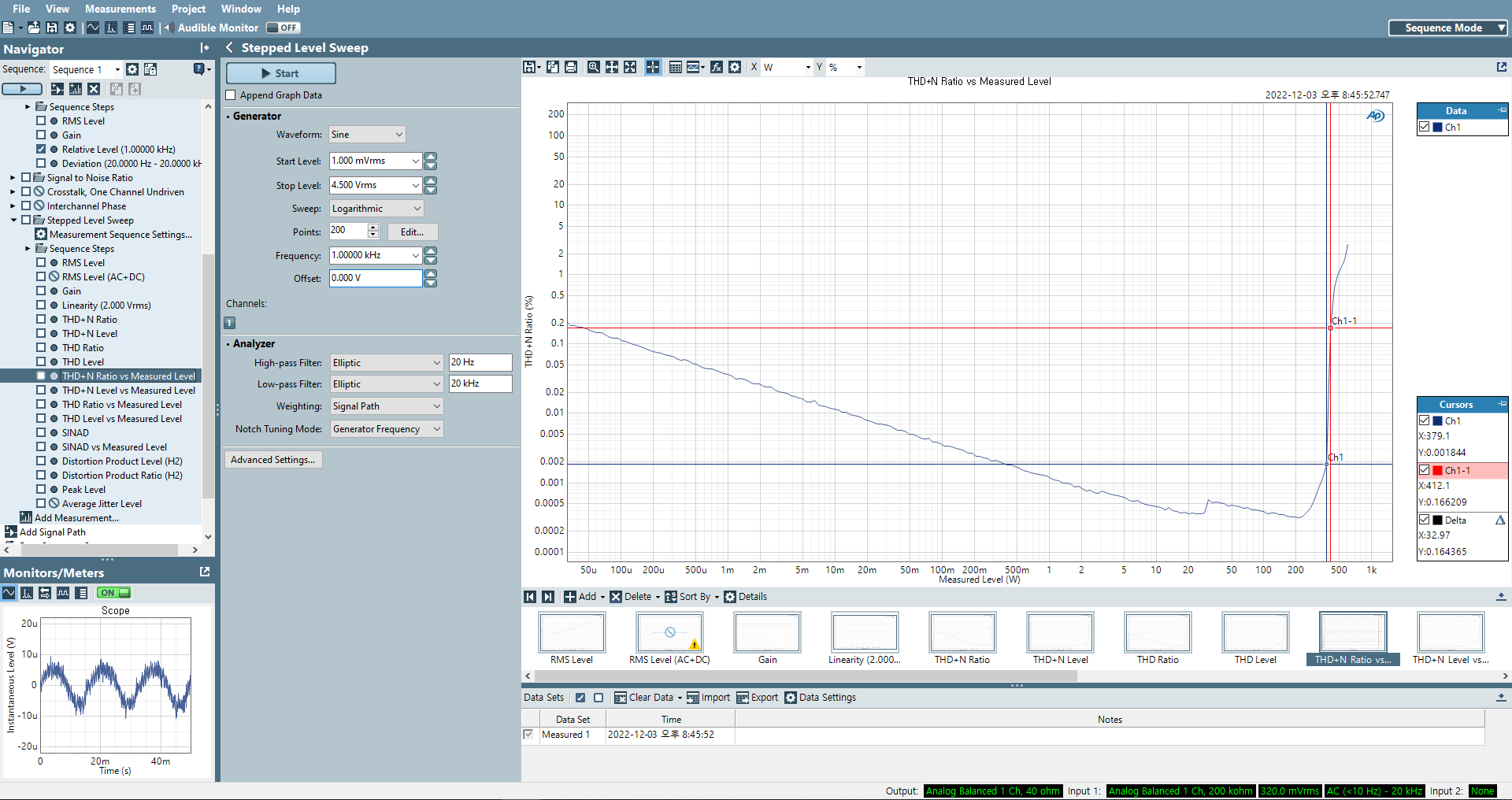Copy graph with the copy icon above the chart
Viewport: 1512px width, 800px height.
point(553,67)
